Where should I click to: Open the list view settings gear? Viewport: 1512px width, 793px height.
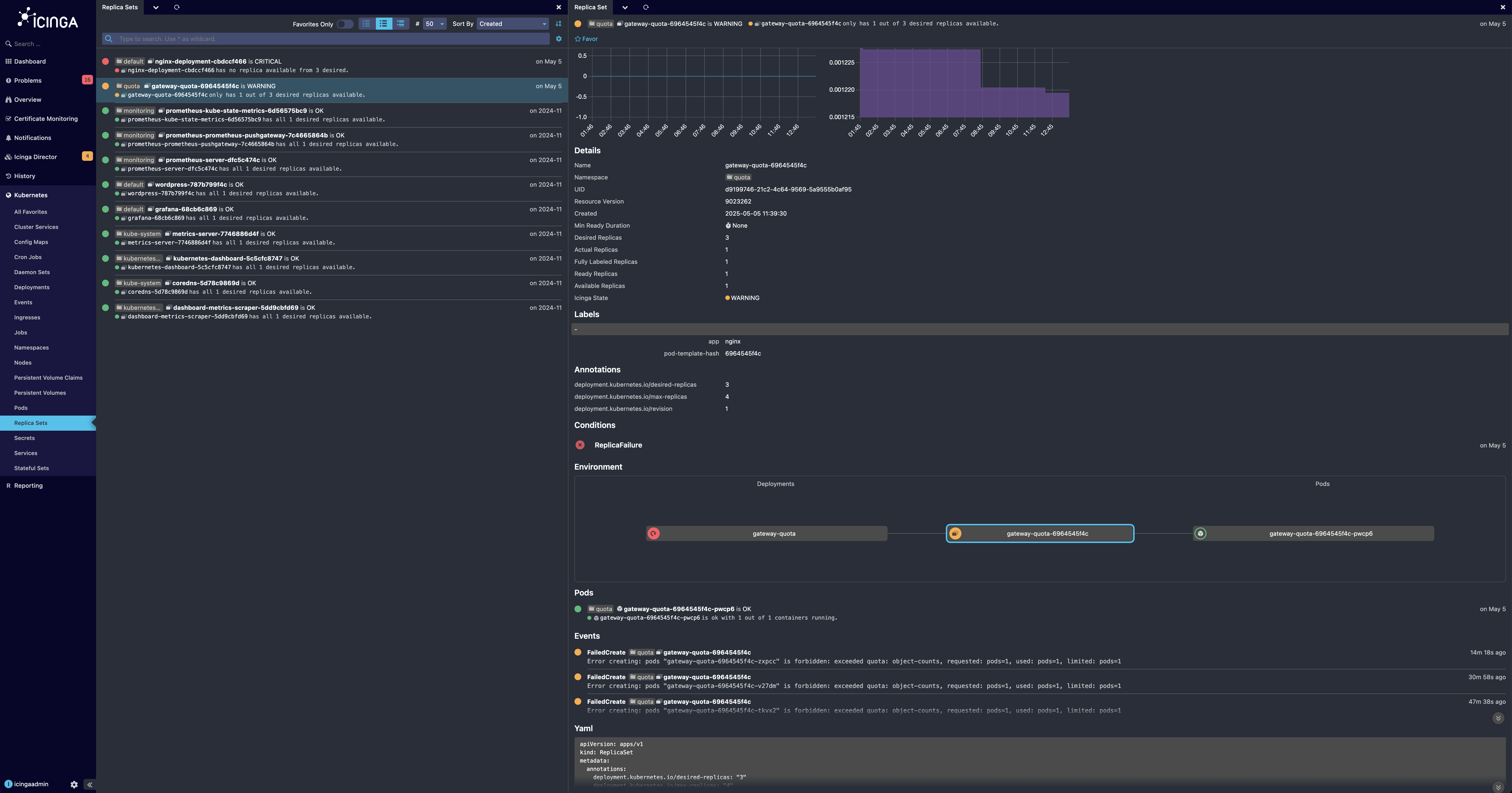coord(558,39)
